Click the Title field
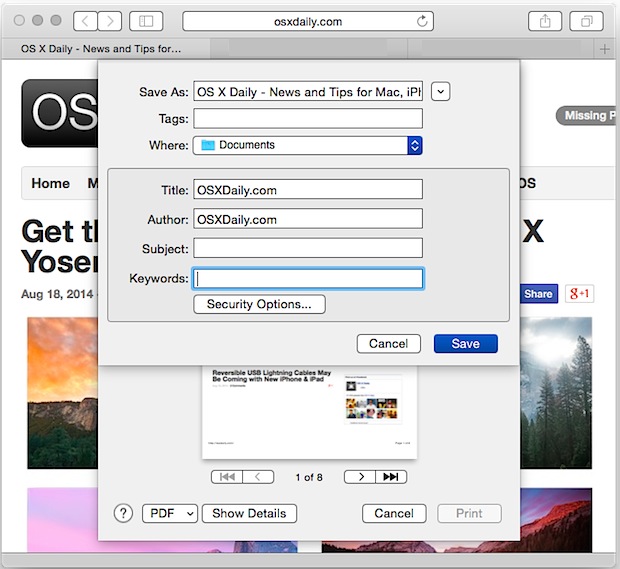620x569 pixels. coord(308,190)
